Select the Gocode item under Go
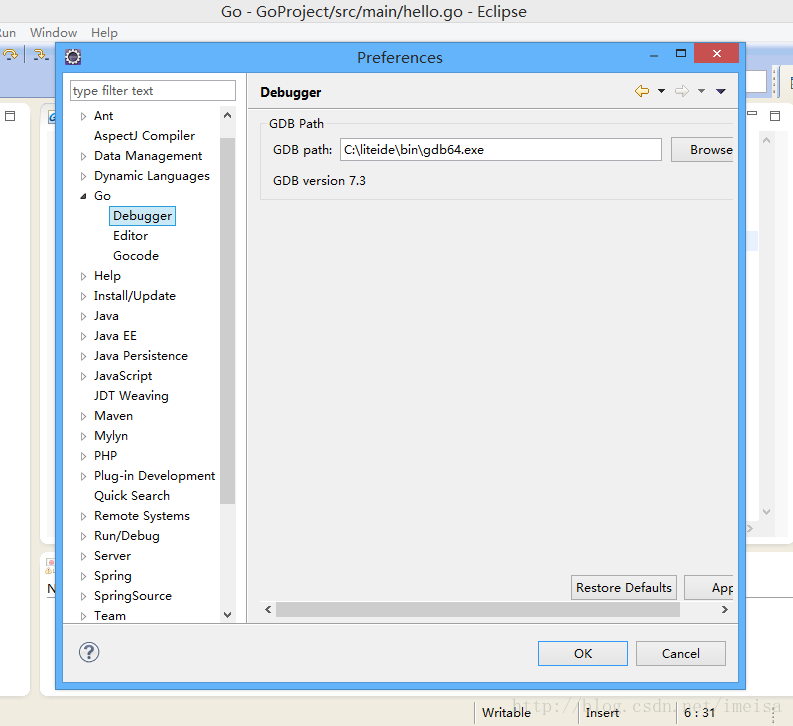793x726 pixels. click(x=136, y=256)
